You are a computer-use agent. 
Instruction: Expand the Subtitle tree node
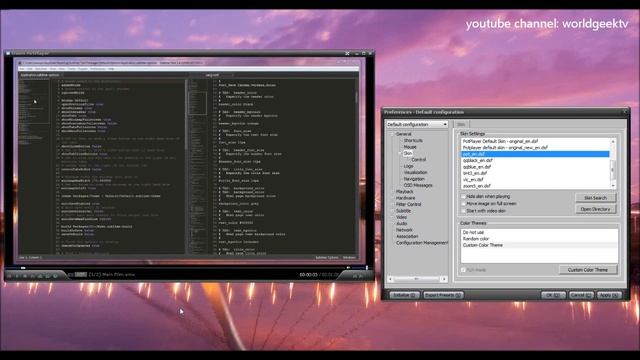(393, 211)
